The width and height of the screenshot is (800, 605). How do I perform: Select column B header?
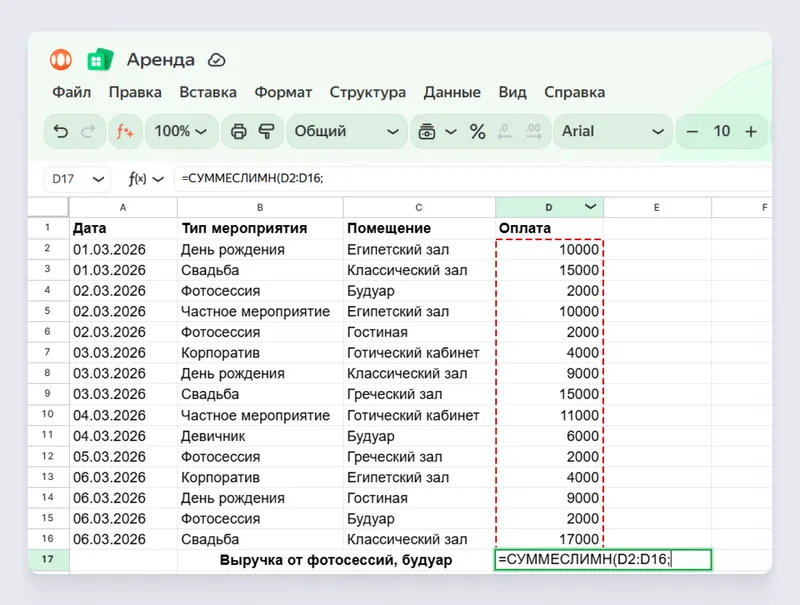pyautogui.click(x=260, y=207)
